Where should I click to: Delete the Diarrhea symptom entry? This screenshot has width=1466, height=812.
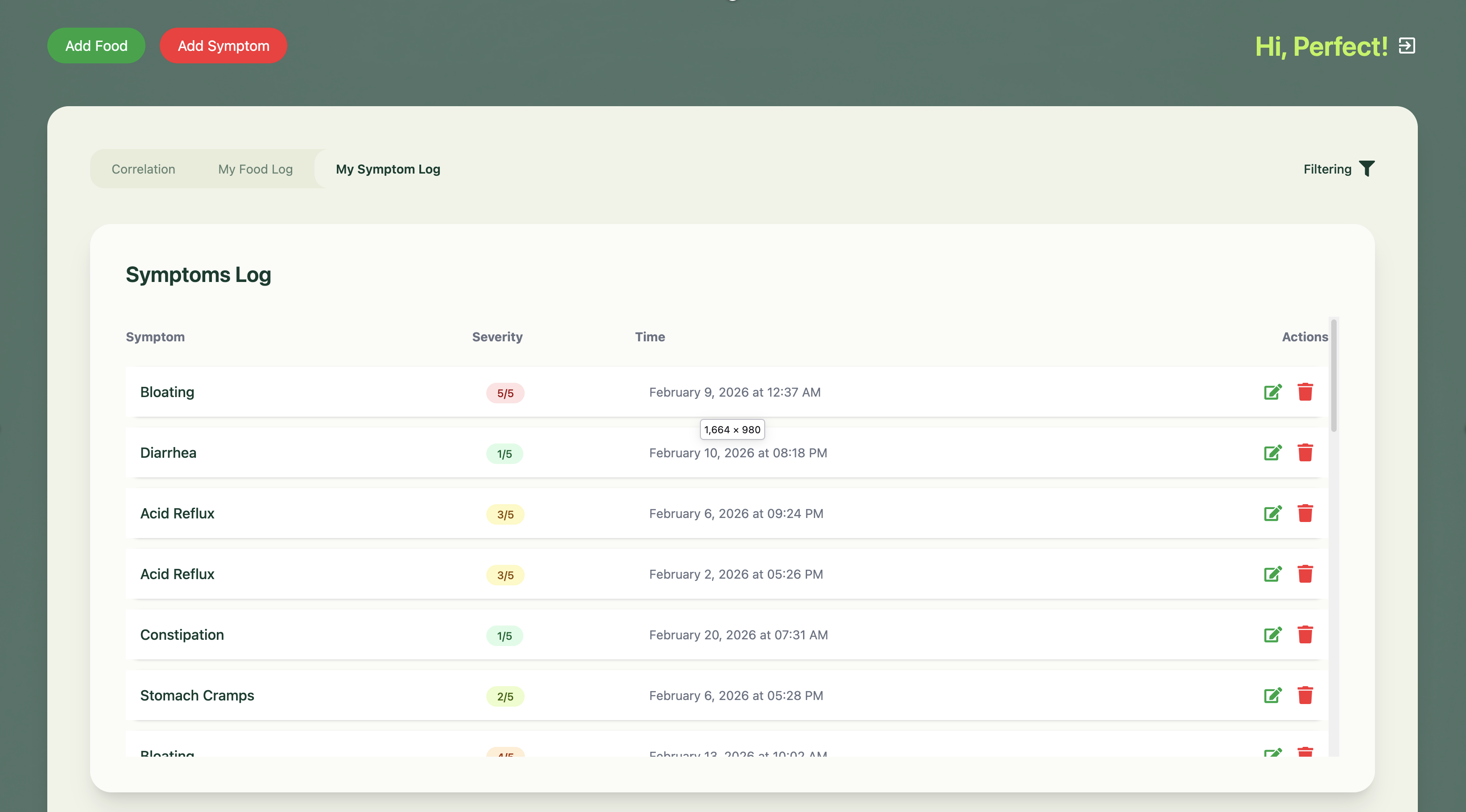(x=1305, y=452)
